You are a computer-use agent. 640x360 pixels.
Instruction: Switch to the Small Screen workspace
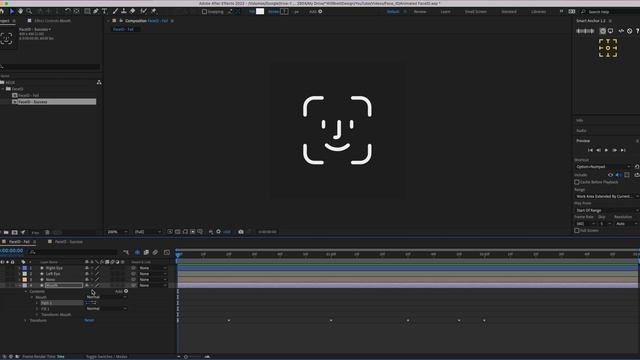pyautogui.click(x=476, y=12)
